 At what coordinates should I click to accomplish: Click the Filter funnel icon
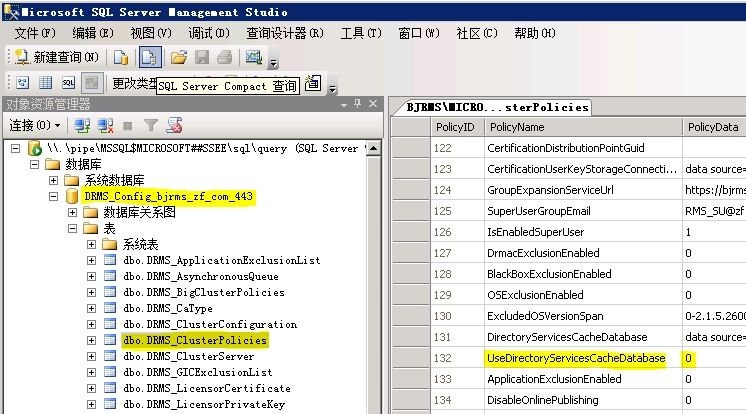click(151, 126)
